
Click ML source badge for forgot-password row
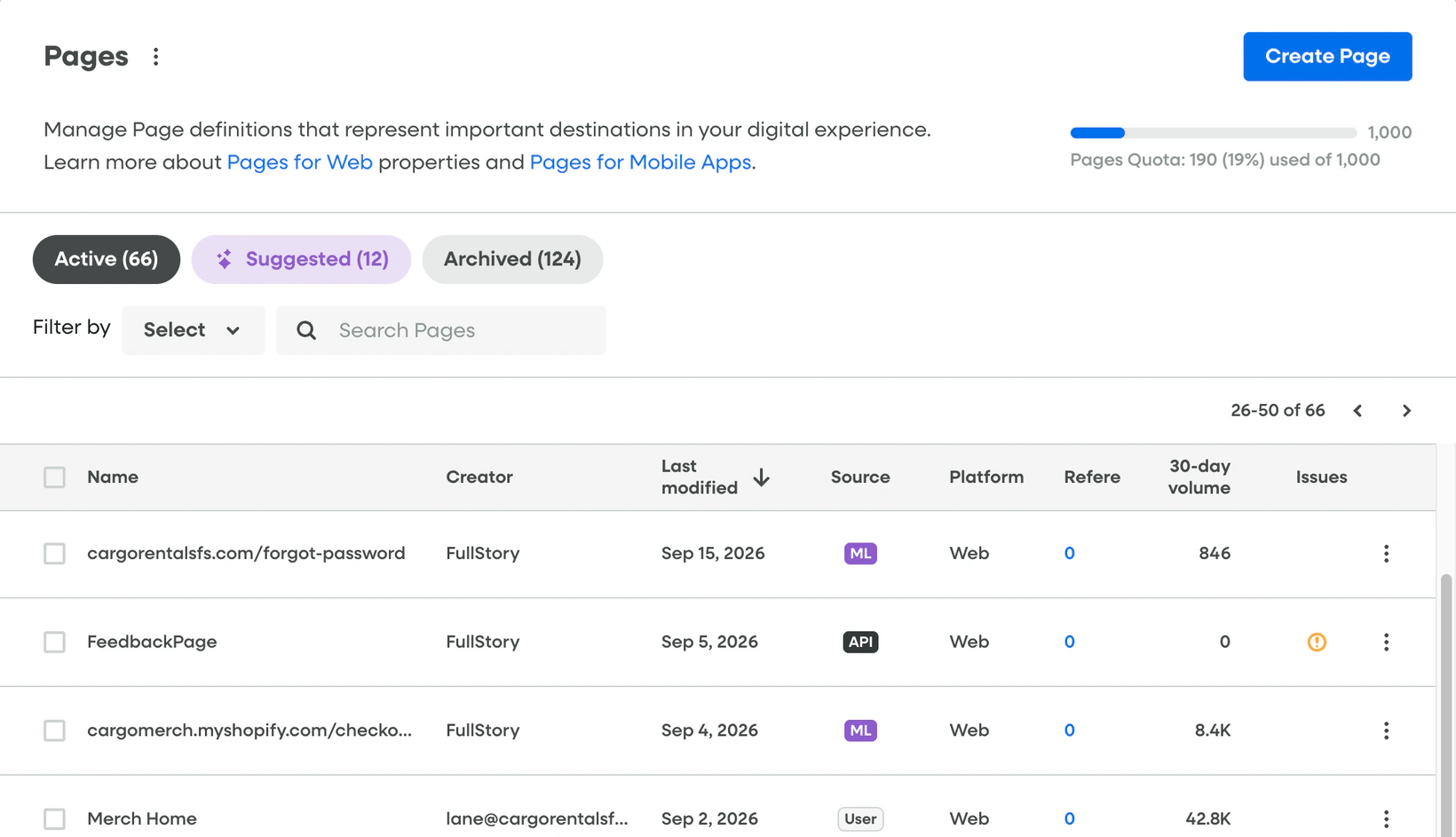[860, 554]
